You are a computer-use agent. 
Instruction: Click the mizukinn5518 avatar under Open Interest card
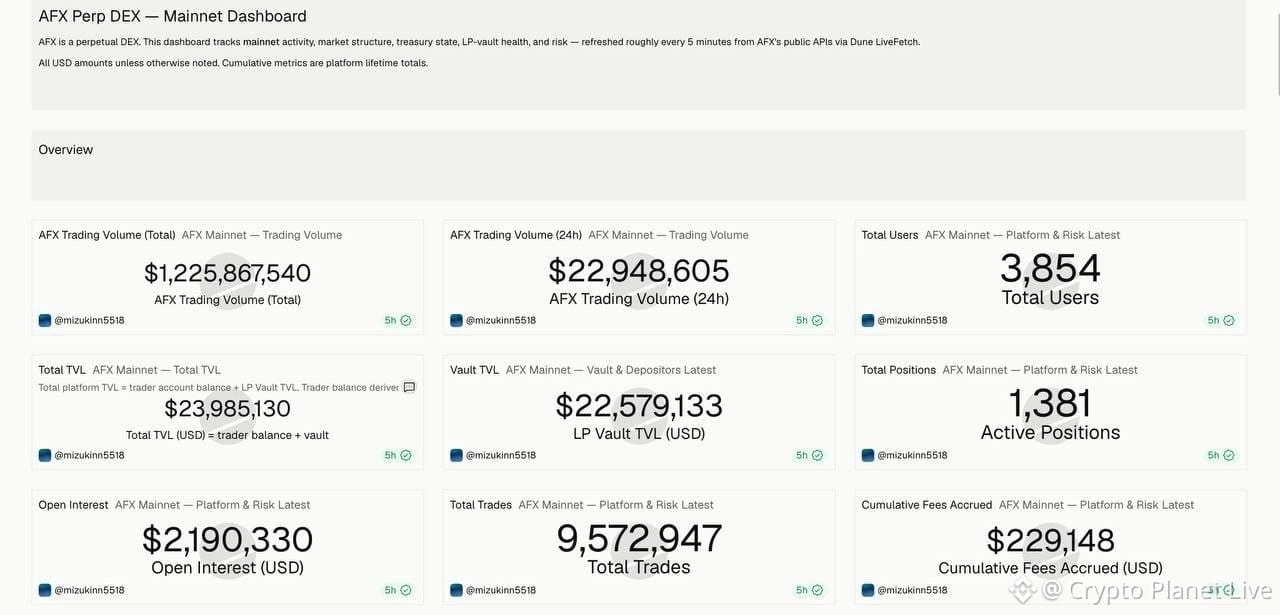tap(44, 591)
